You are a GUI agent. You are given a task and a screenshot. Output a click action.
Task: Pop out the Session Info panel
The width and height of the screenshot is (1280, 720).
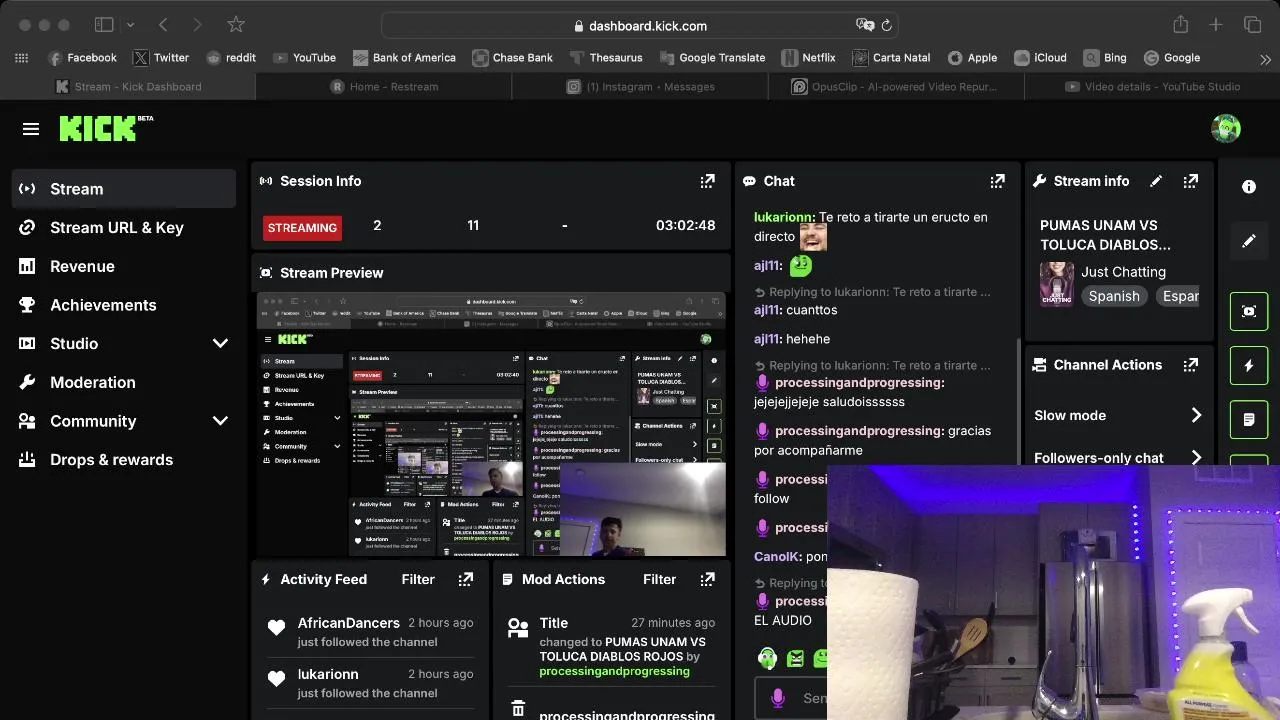(707, 181)
